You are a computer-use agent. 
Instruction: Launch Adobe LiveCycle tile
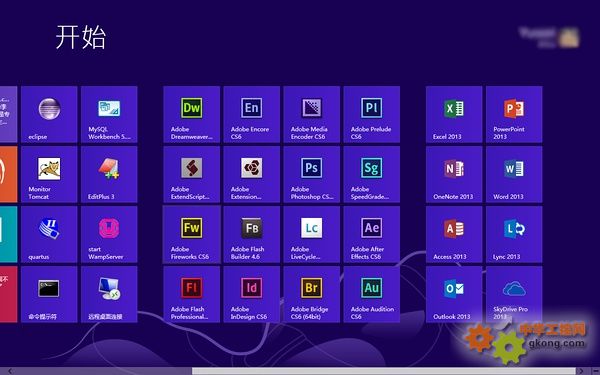[x=311, y=234]
